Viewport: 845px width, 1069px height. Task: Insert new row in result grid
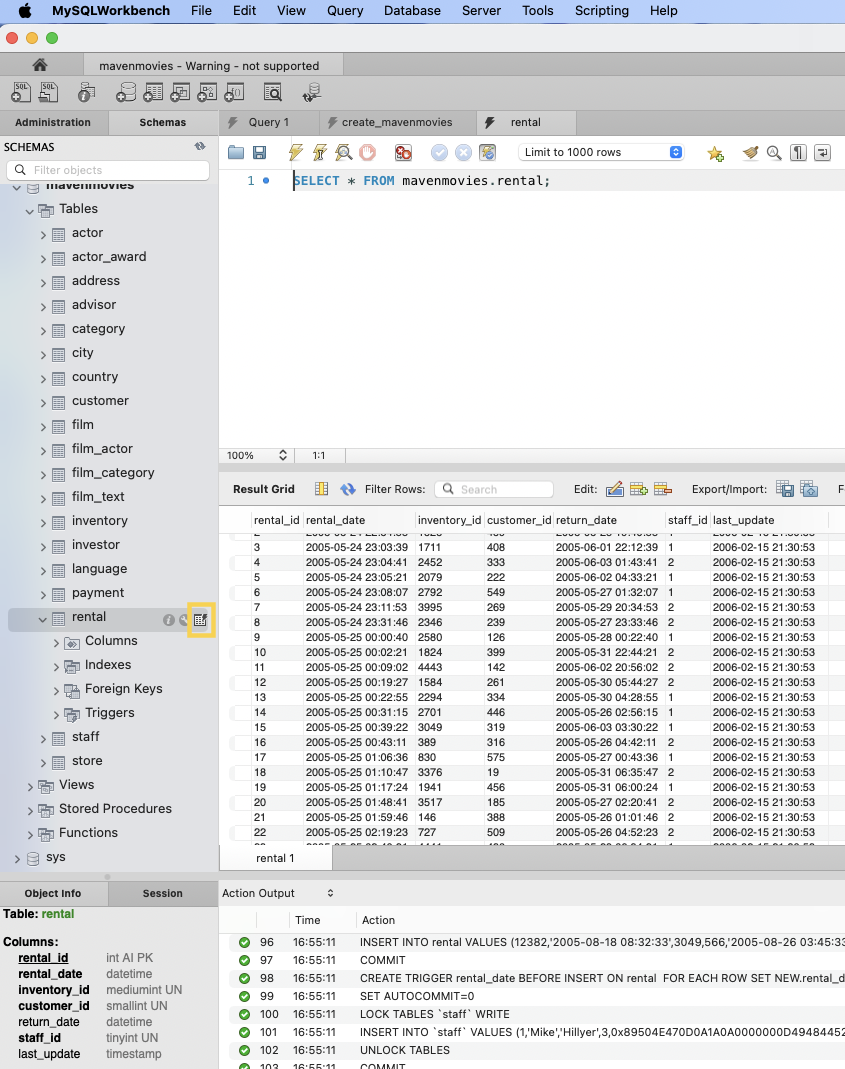pos(638,489)
